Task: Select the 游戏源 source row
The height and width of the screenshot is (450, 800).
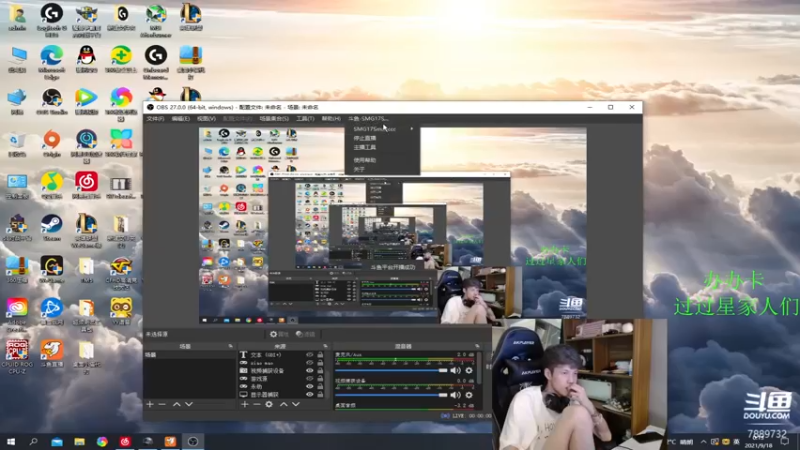Action: (x=283, y=379)
